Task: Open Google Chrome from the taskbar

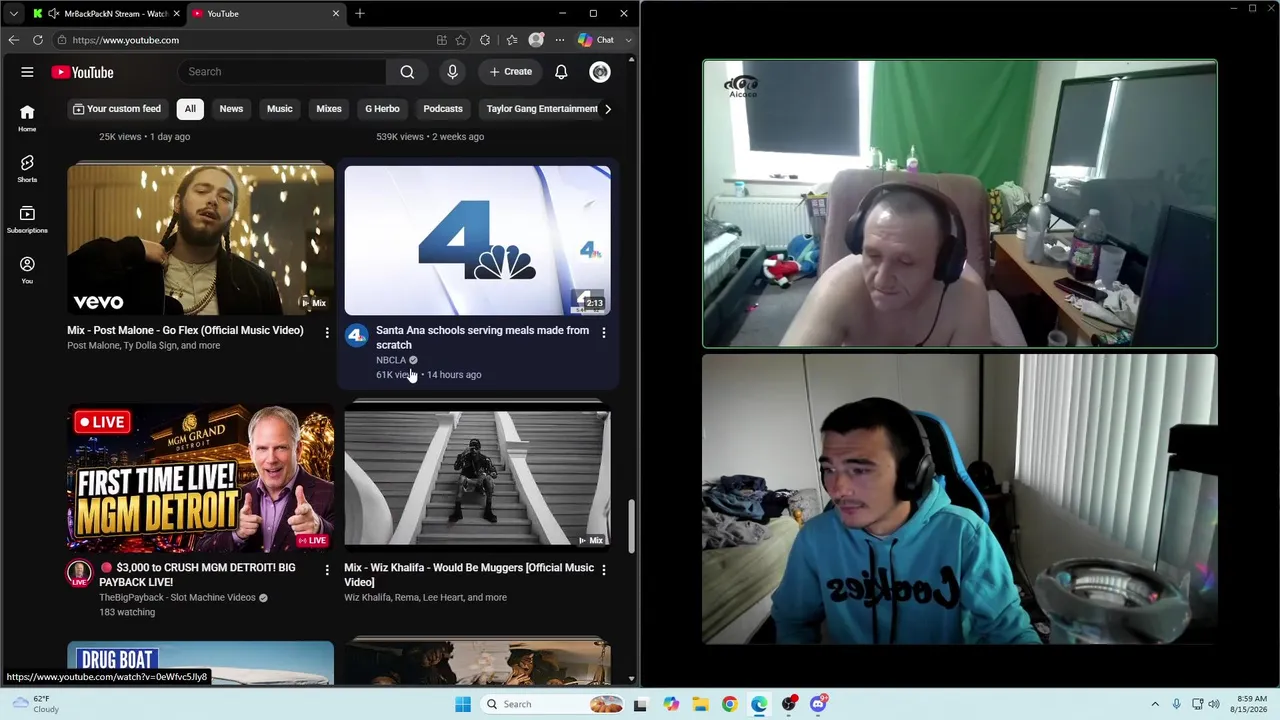Action: (x=730, y=704)
